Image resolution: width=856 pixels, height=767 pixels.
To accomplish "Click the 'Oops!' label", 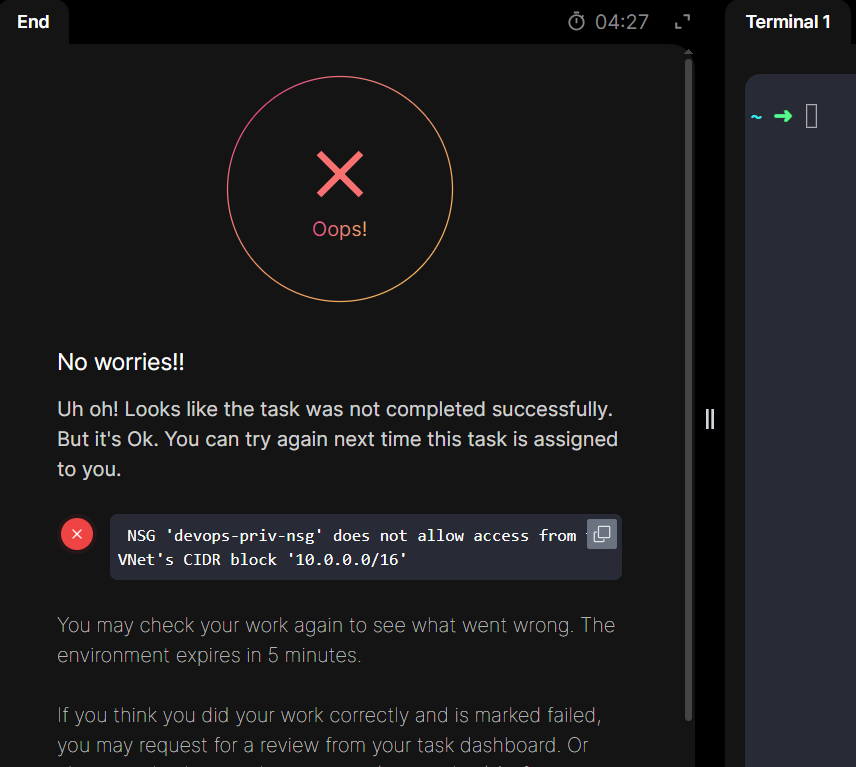I will [340, 229].
